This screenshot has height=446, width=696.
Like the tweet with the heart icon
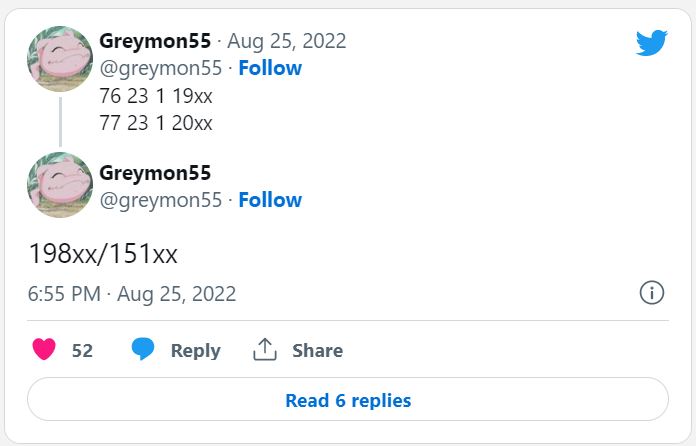44,349
